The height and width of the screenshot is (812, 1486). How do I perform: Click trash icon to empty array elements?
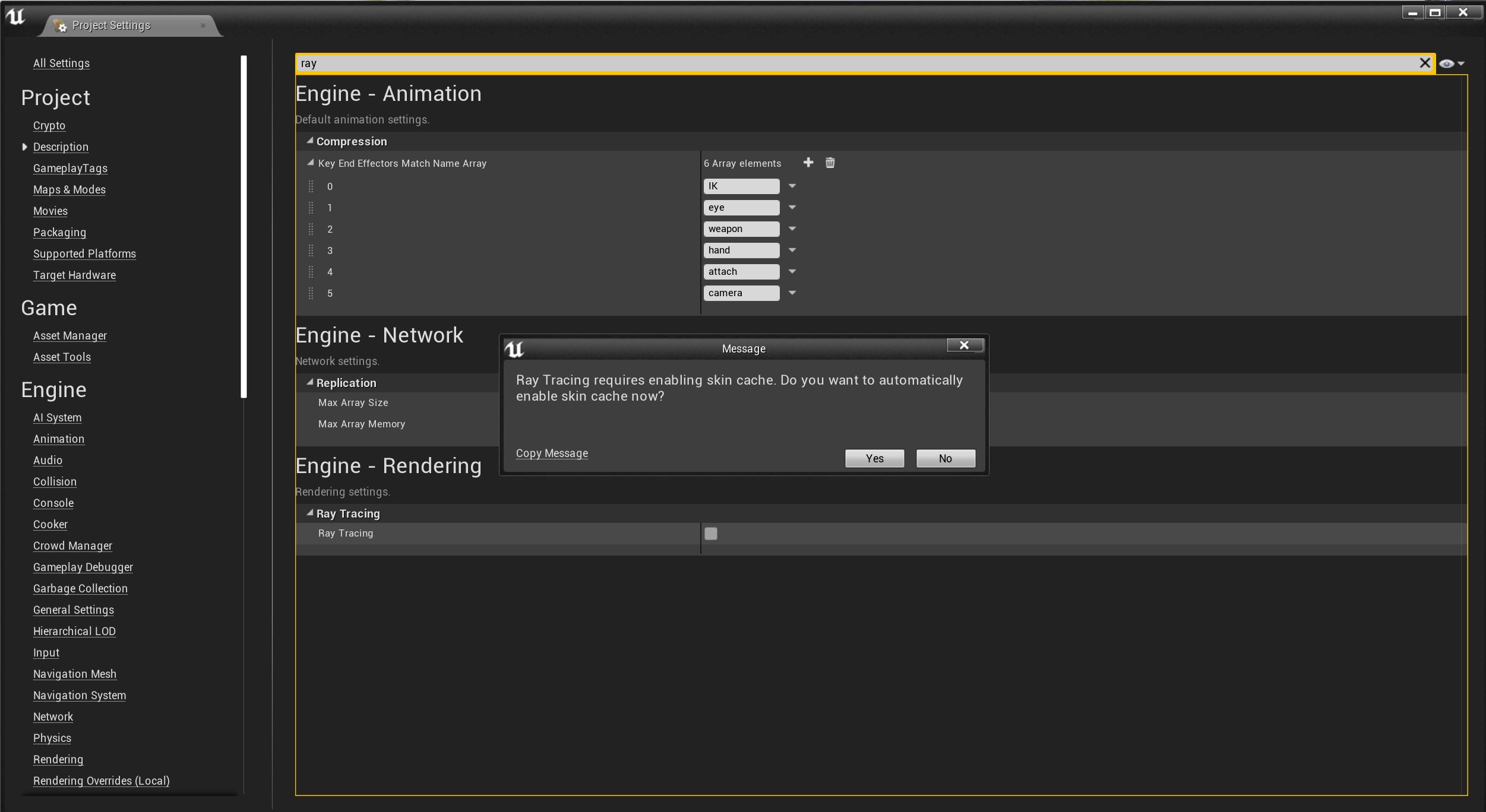pos(830,163)
